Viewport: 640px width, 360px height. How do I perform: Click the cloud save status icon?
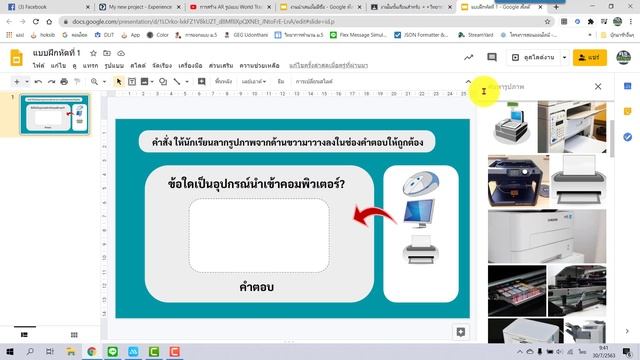pyautogui.click(x=121, y=53)
